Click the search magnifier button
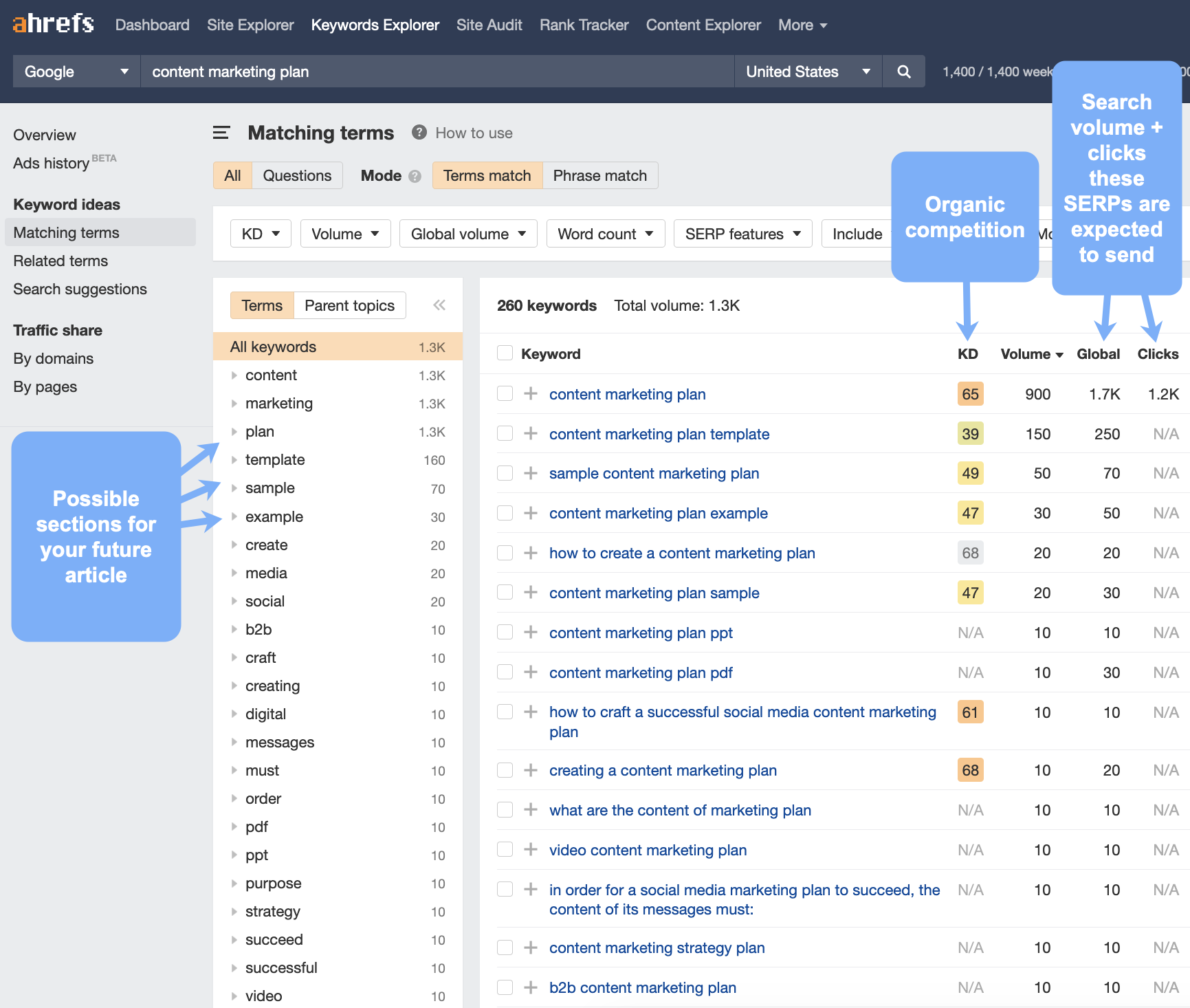This screenshot has height=1008, width=1190. click(x=904, y=72)
